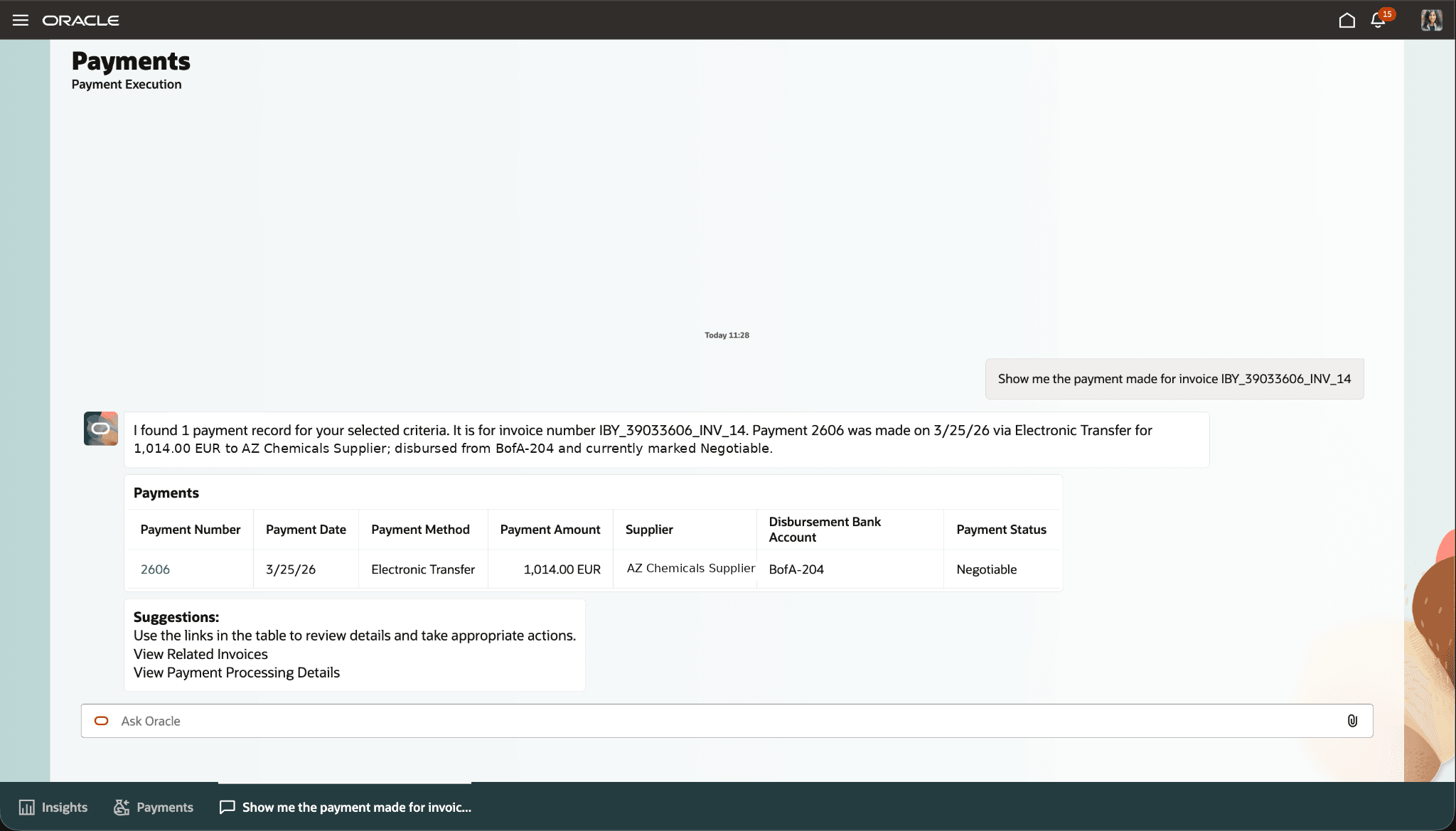Switch to the Payments tab
The height and width of the screenshot is (831, 1456).
point(154,807)
